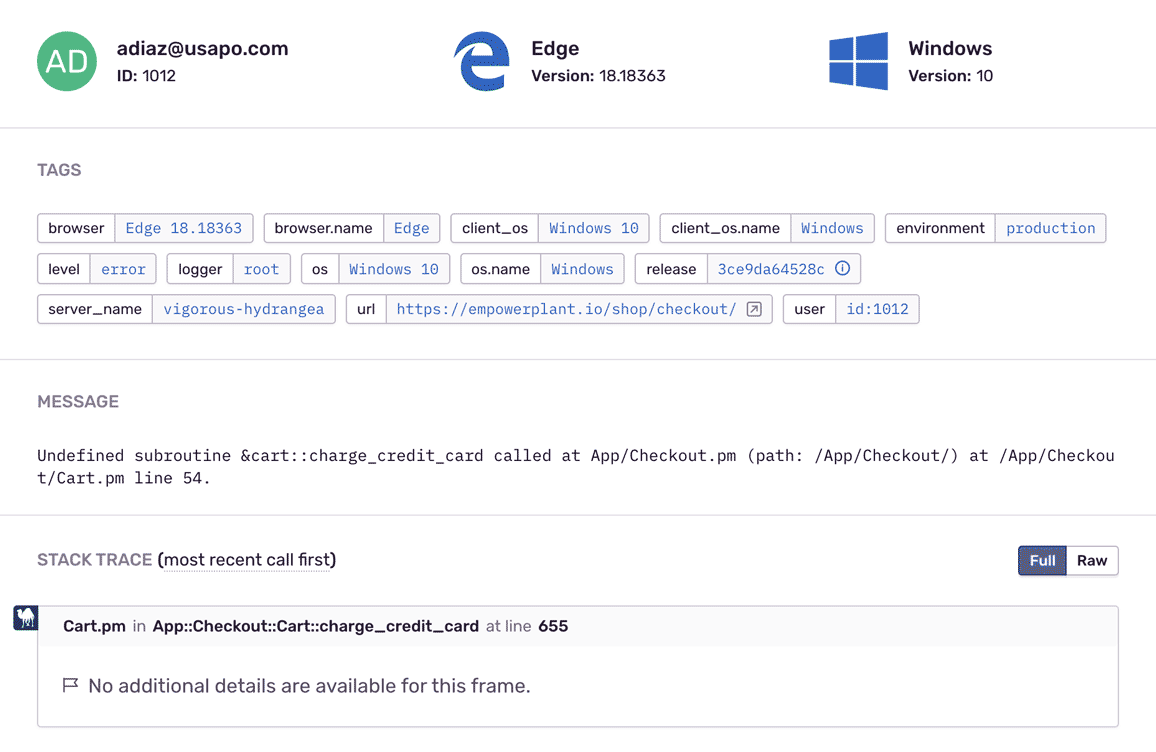Toggle the most recent call first order
Image resolution: width=1156 pixels, height=752 pixels.
(247, 560)
